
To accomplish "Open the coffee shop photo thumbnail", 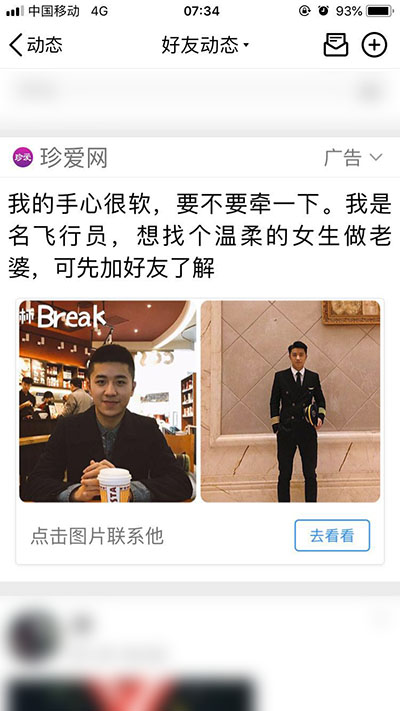I will tap(107, 401).
